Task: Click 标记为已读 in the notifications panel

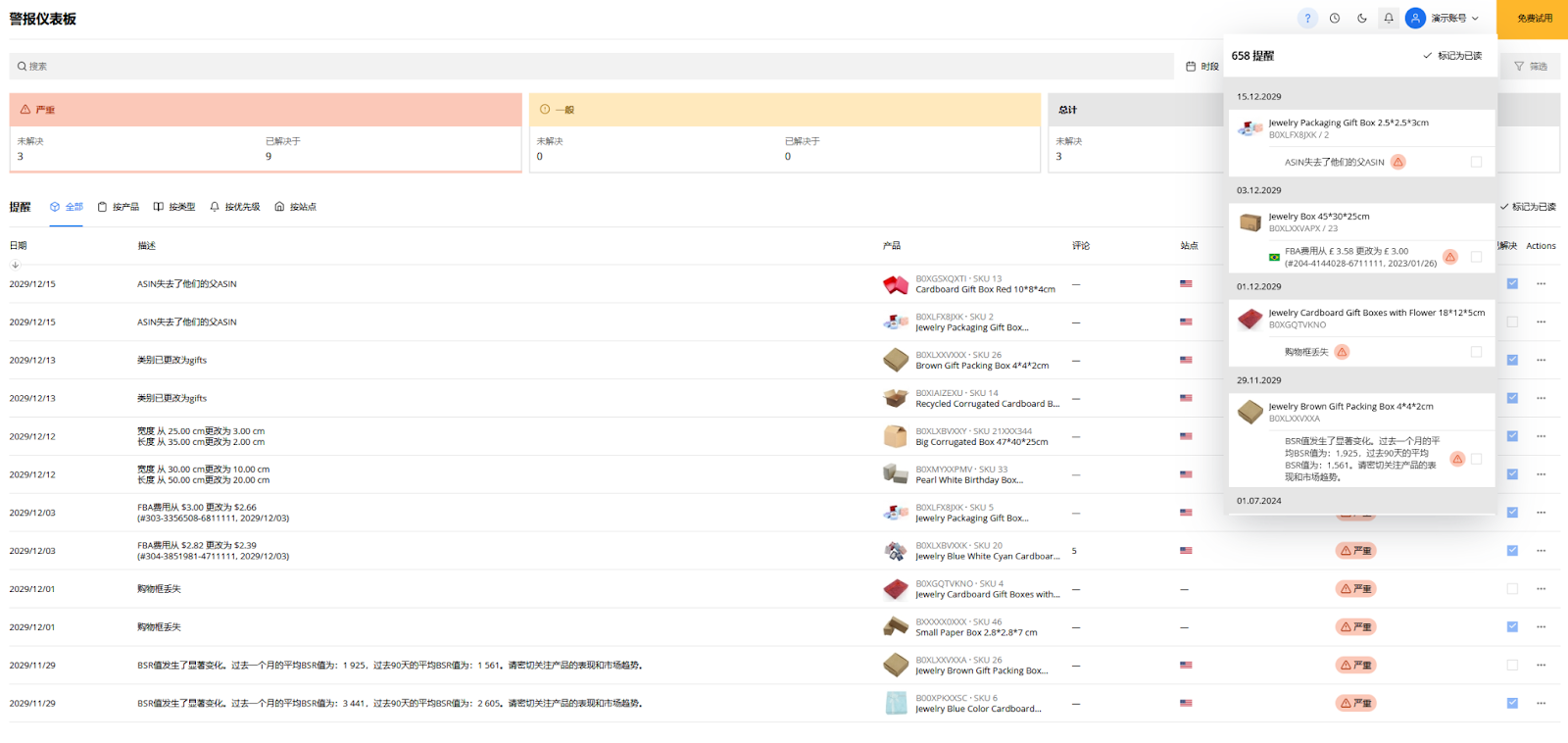Action: pyautogui.click(x=1452, y=56)
